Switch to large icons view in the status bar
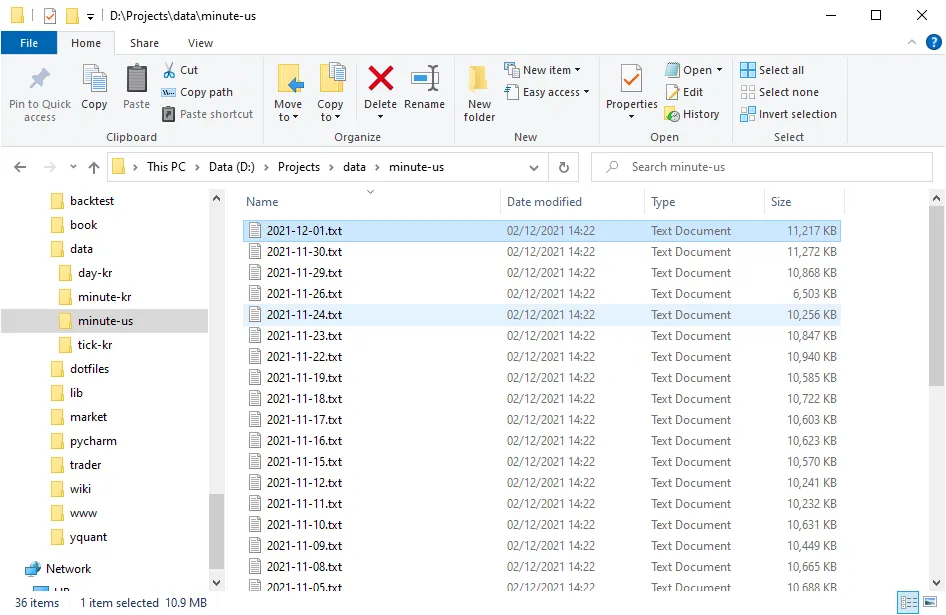Viewport: 946px width, 615px height. coord(933,602)
